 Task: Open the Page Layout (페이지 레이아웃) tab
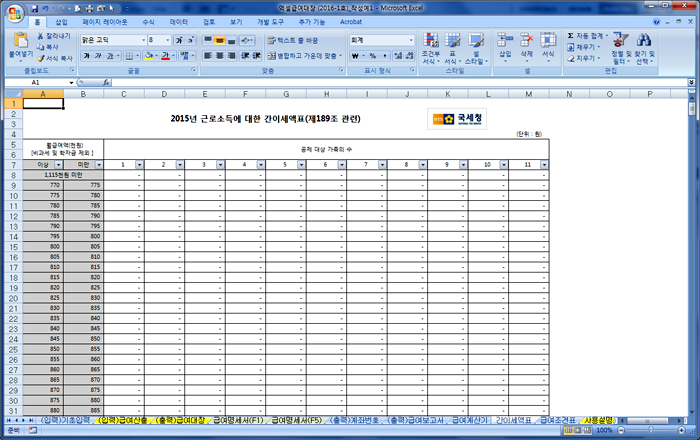[104, 22]
